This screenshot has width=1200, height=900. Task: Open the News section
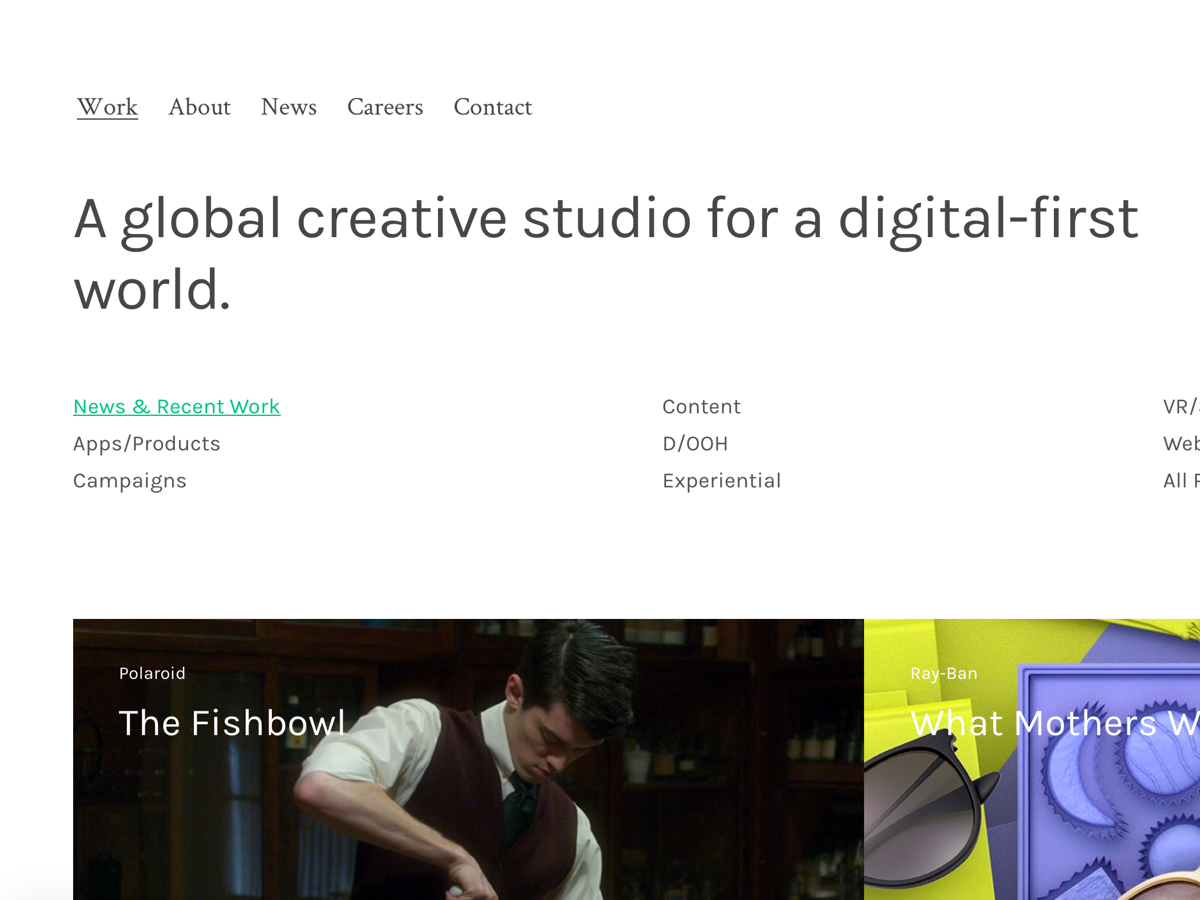[x=289, y=107]
